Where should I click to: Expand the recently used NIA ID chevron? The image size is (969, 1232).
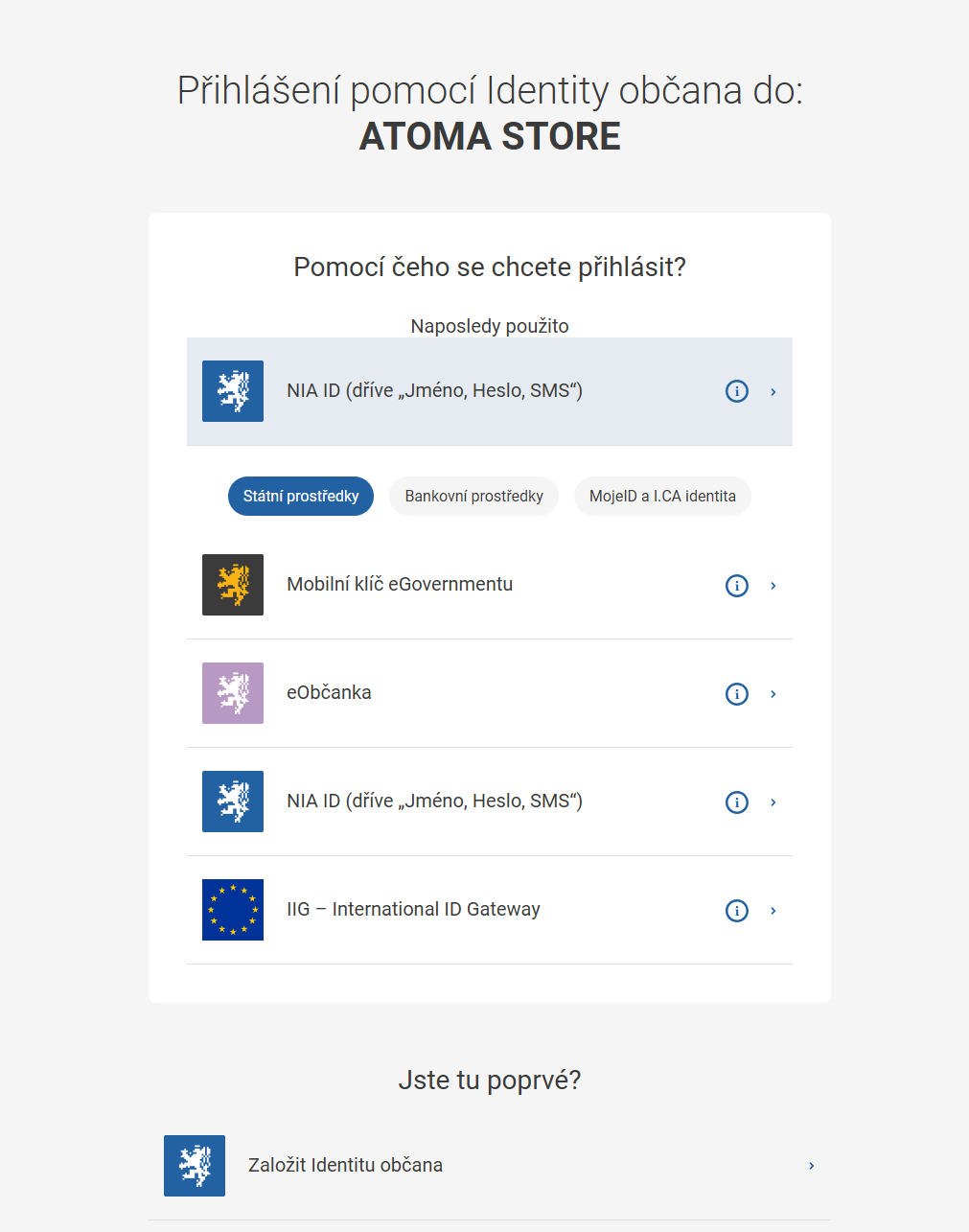(x=773, y=391)
